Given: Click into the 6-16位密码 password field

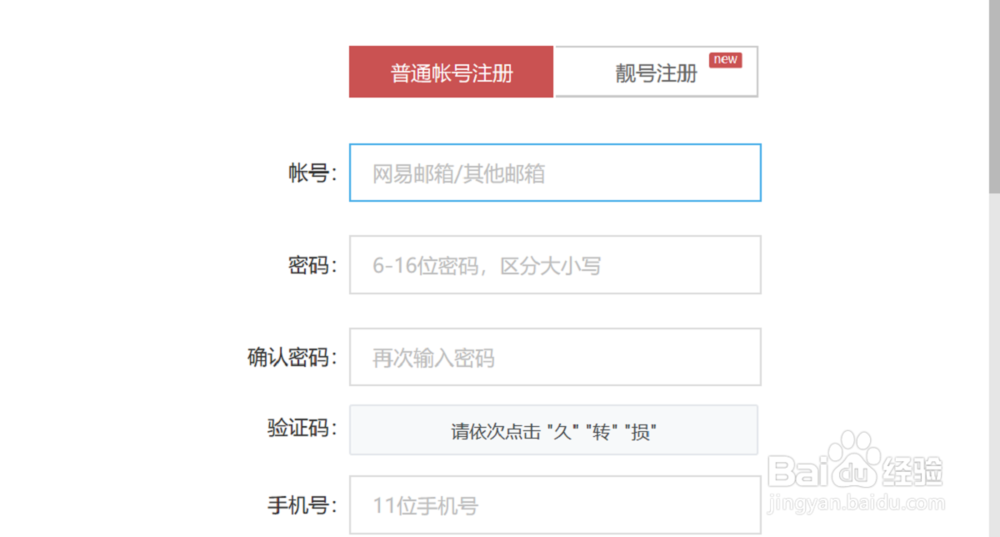Looking at the screenshot, I should (555, 265).
